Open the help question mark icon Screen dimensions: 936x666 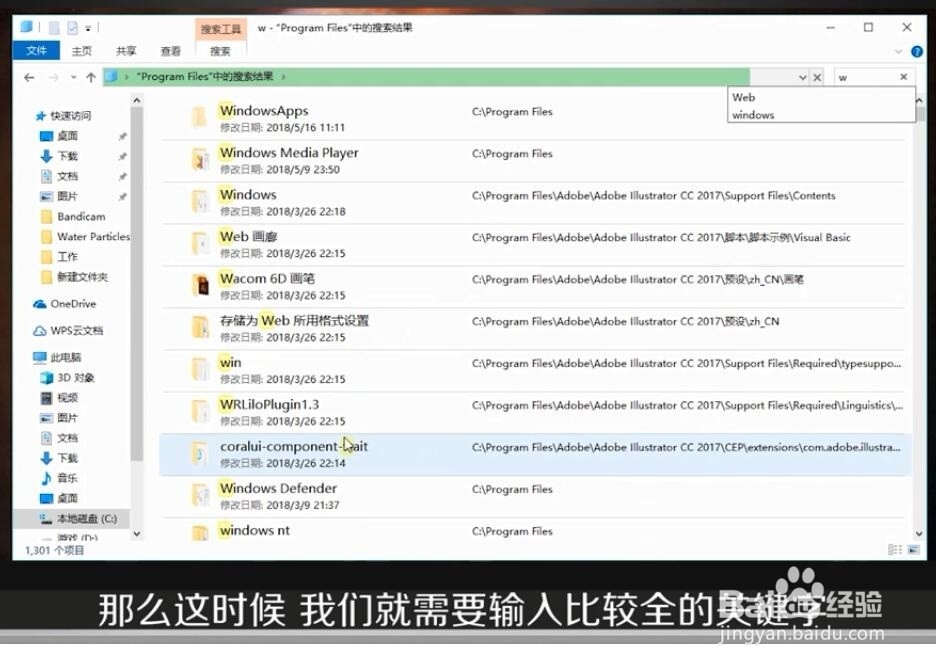[917, 51]
